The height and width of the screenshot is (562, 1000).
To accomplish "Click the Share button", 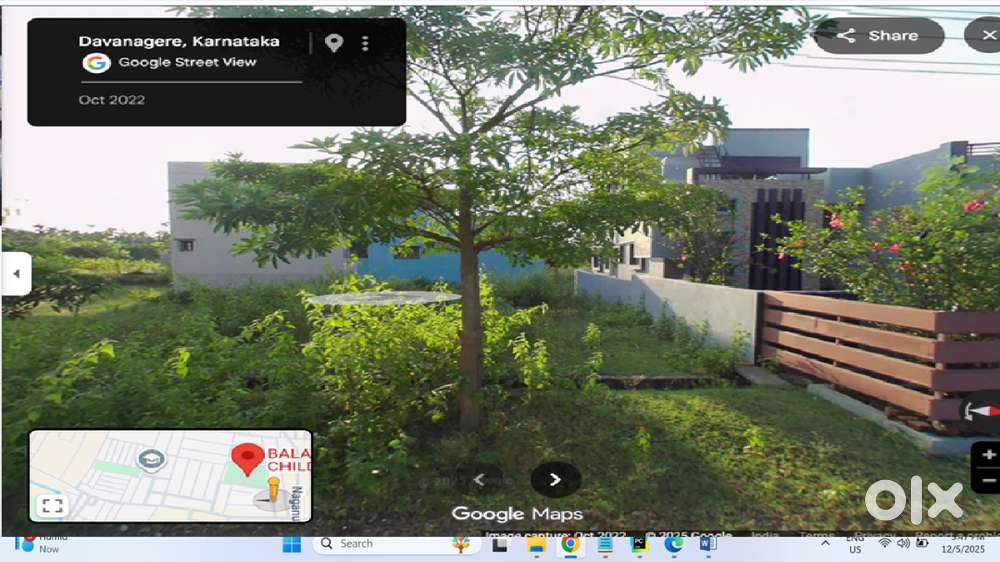I will [x=879, y=36].
